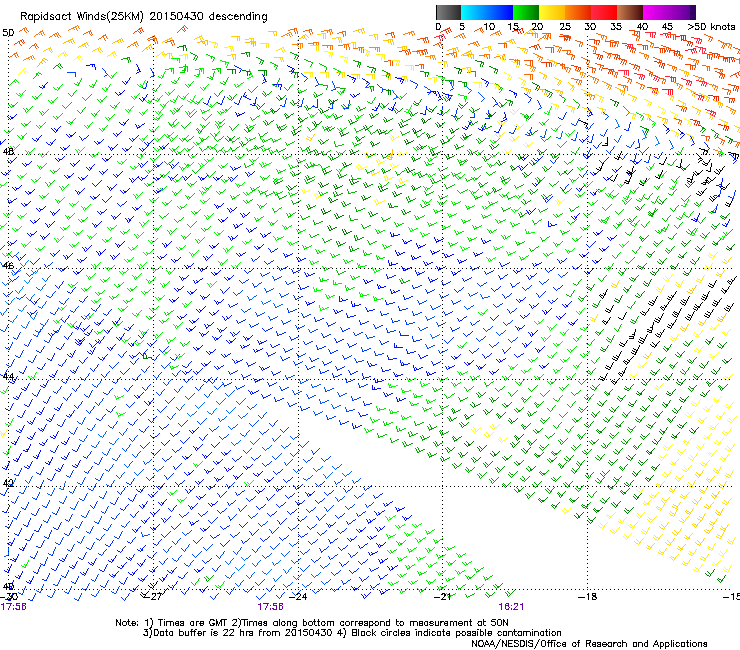Image resolution: width=740 pixels, height=650 pixels.
Task: Click the longitude label '-27' on the bottom axis
Action: (x=153, y=597)
